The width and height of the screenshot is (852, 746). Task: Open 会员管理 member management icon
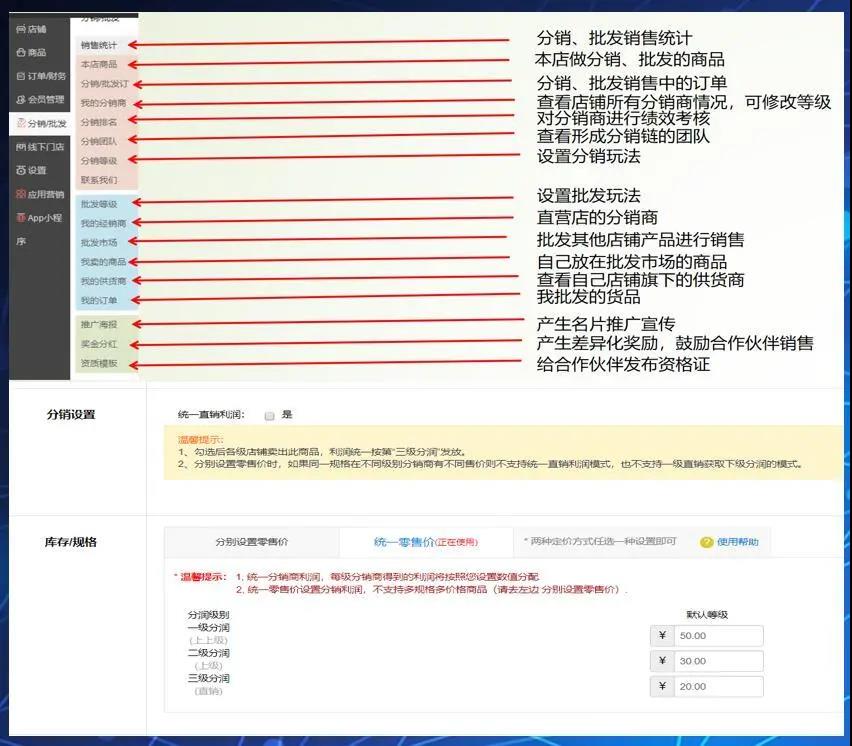pyautogui.click(x=21, y=100)
